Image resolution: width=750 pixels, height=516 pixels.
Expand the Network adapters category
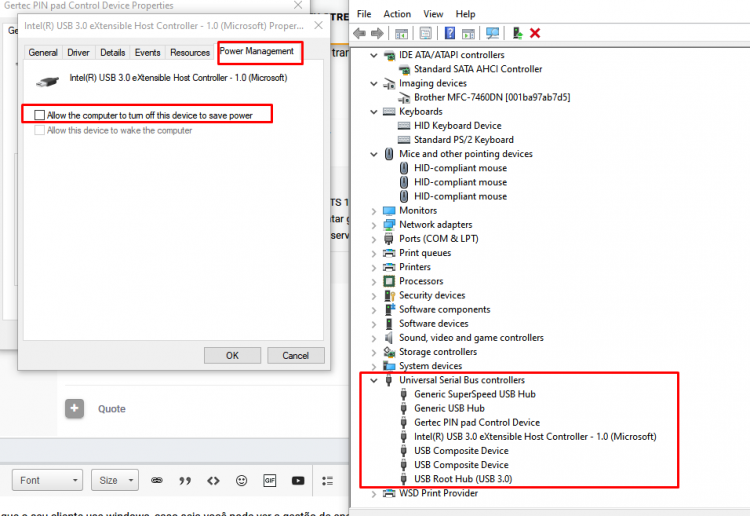[x=374, y=225]
